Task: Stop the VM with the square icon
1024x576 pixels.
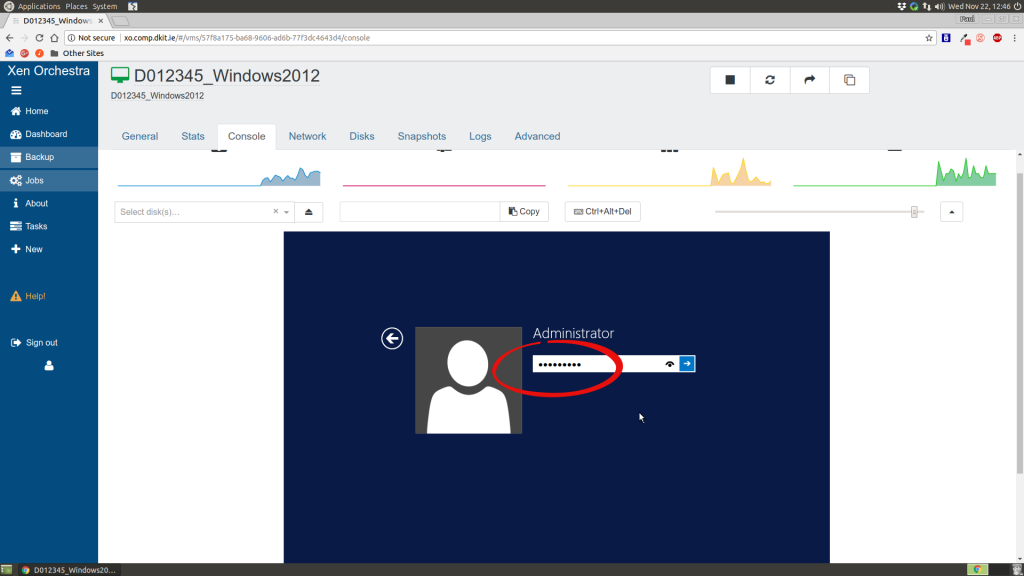Action: pos(730,80)
